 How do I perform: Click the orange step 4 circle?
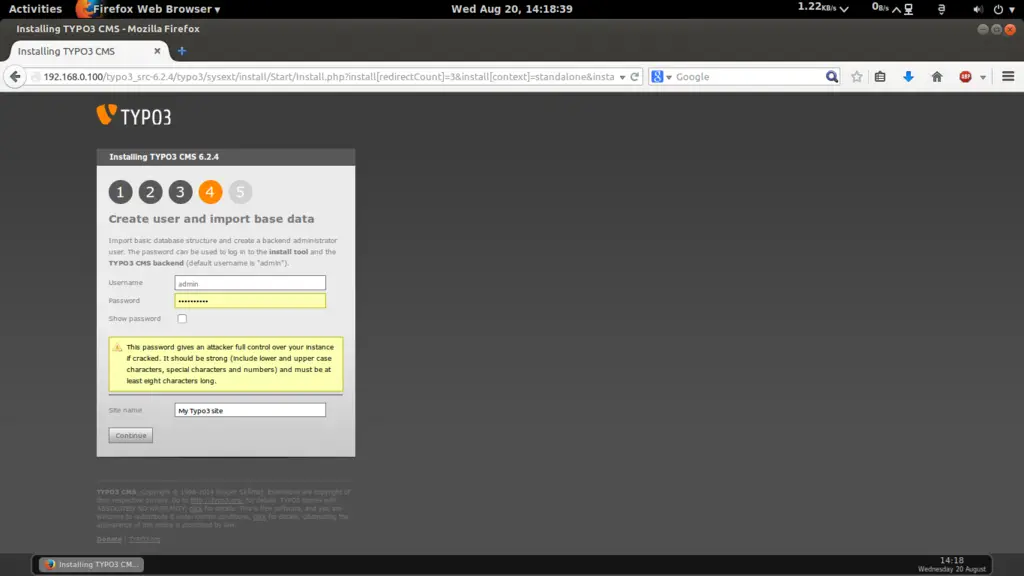point(210,192)
